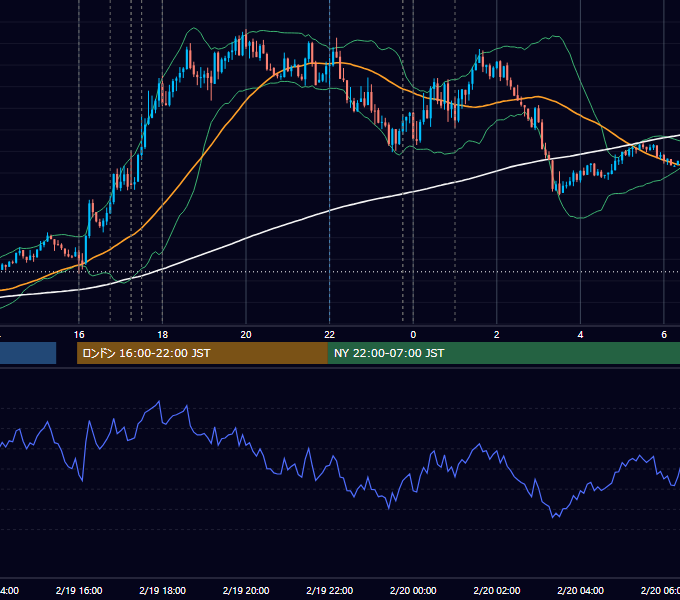Screen dimensions: 680x600
Task: Click the upper time axis label 16
Action: click(79, 335)
